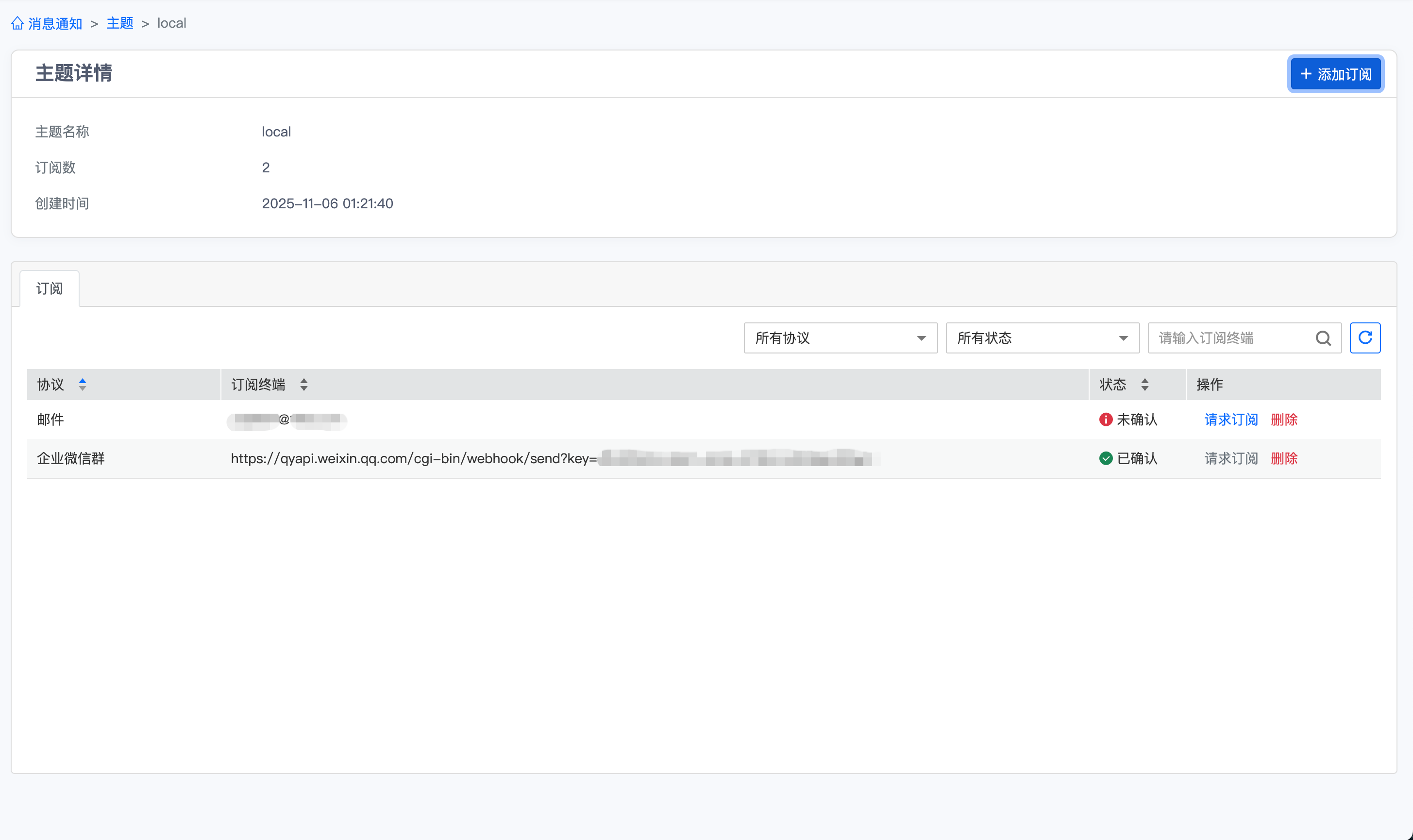Image resolution: width=1413 pixels, height=840 pixels.
Task: Sort by 订阅终端 column arrows
Action: (x=304, y=385)
